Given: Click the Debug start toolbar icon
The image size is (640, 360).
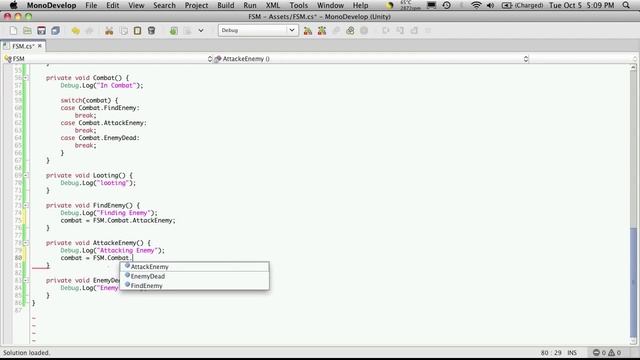Looking at the screenshot, I should (350, 31).
